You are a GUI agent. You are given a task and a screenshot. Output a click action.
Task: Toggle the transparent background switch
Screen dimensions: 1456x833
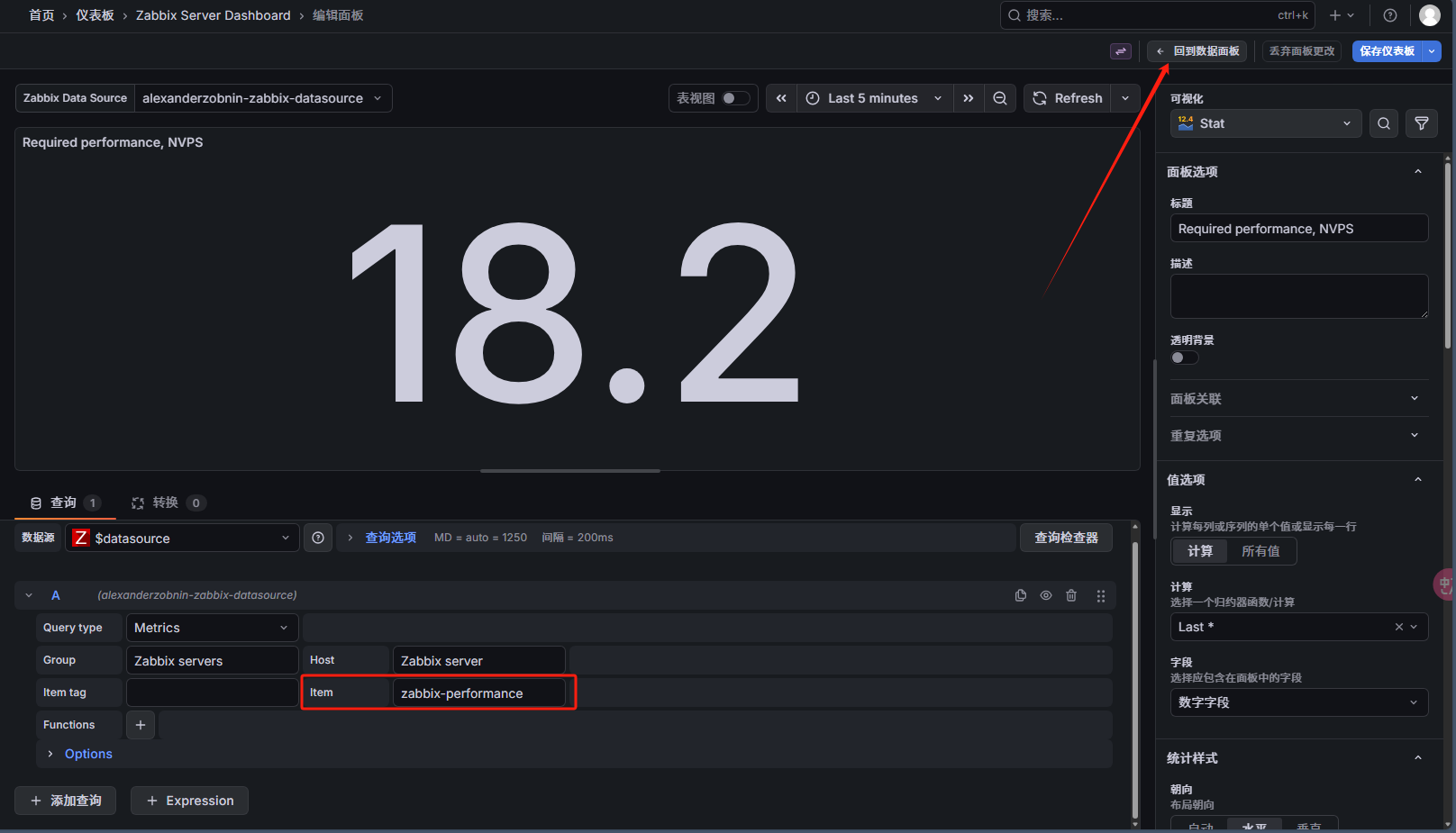coord(1185,358)
